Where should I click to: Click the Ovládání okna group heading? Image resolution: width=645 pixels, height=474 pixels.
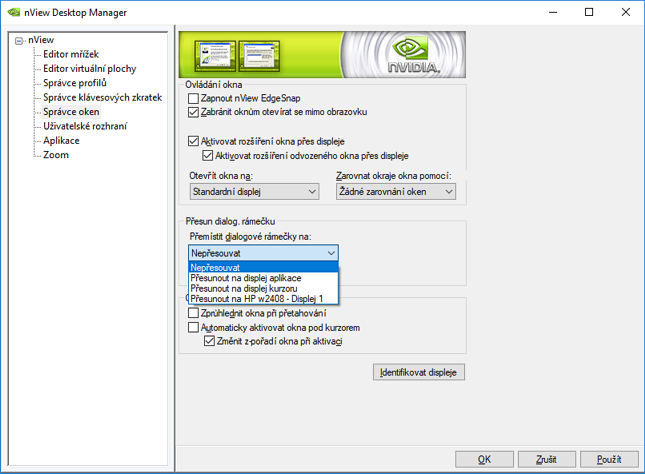[213, 85]
